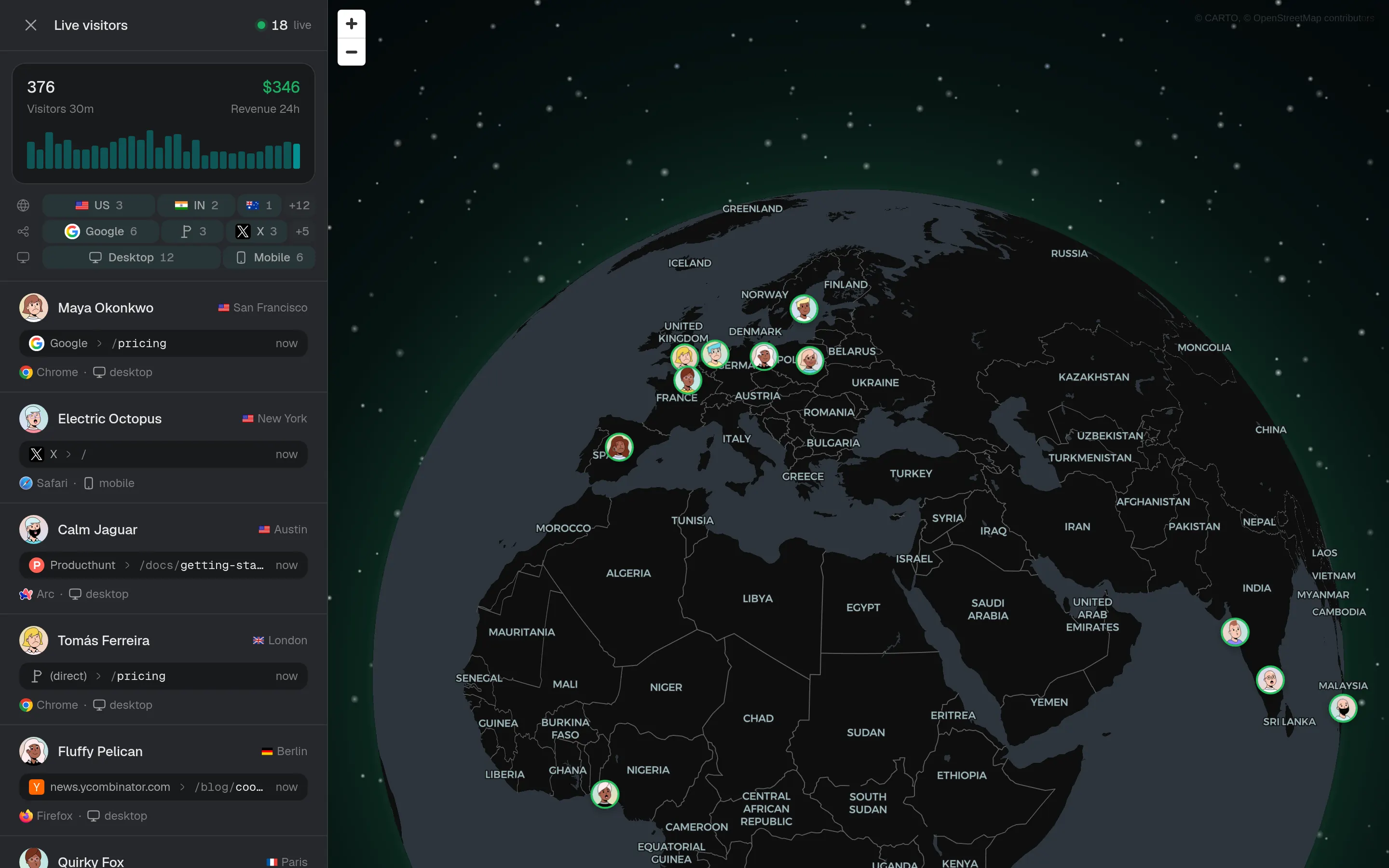Viewport: 1389px width, 868px height.
Task: Select the visitor marker near Finland
Action: [803, 309]
